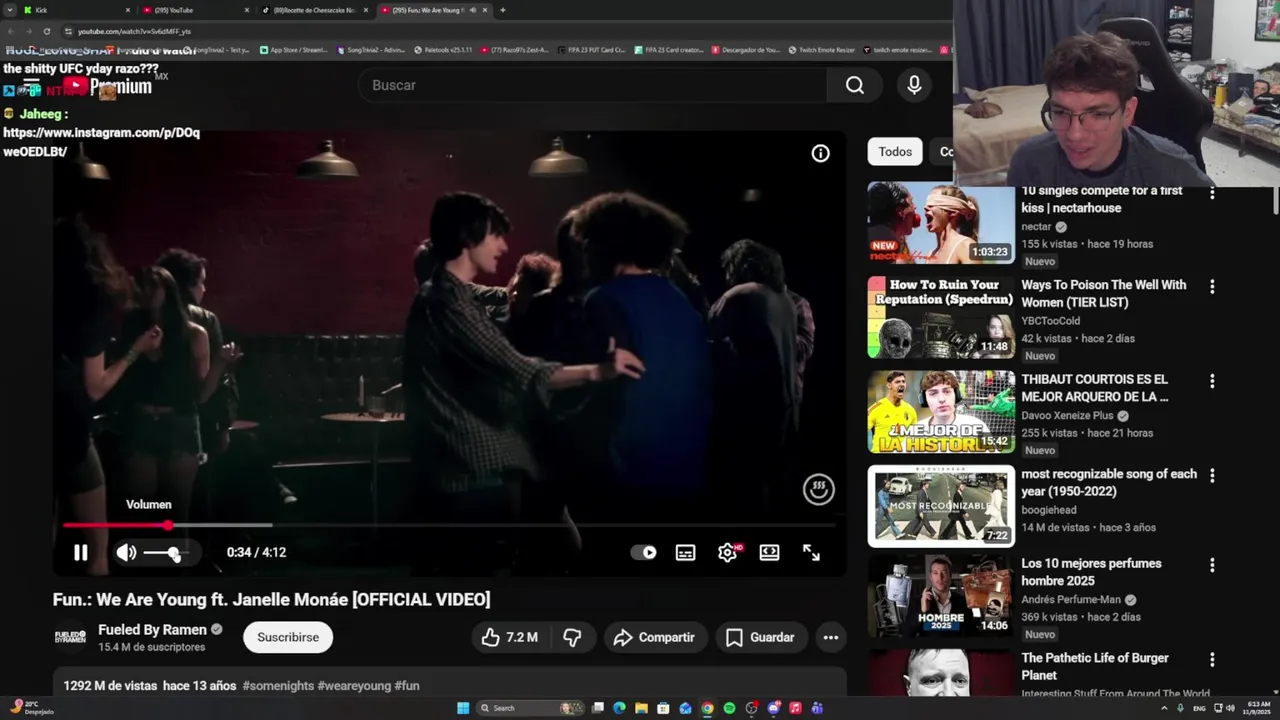
Task: Open options for Ways To Poison The Well
Action: [1212, 286]
